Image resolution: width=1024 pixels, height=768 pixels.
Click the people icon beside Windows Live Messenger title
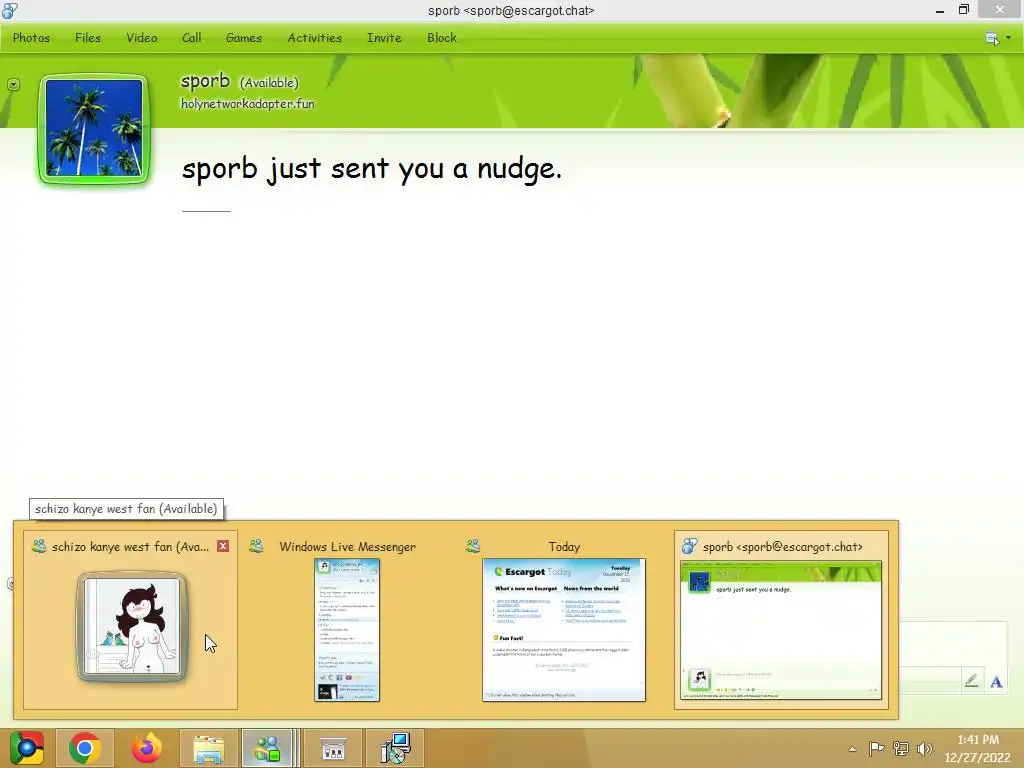256,546
